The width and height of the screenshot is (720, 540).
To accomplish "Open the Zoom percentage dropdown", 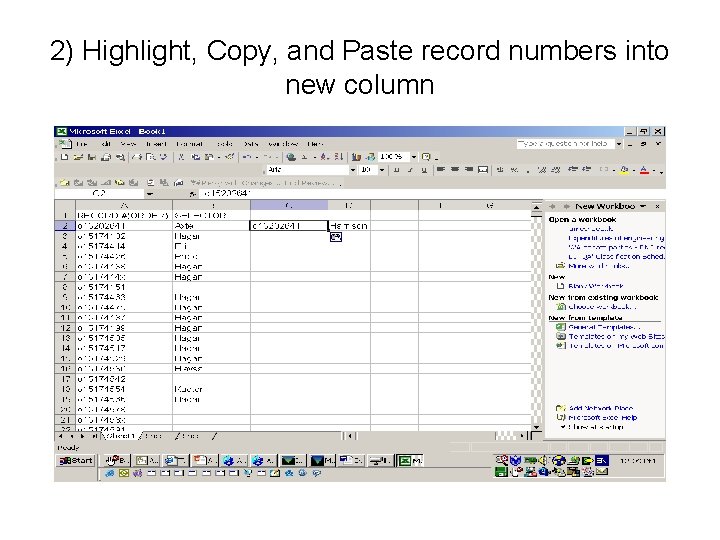I will [414, 157].
